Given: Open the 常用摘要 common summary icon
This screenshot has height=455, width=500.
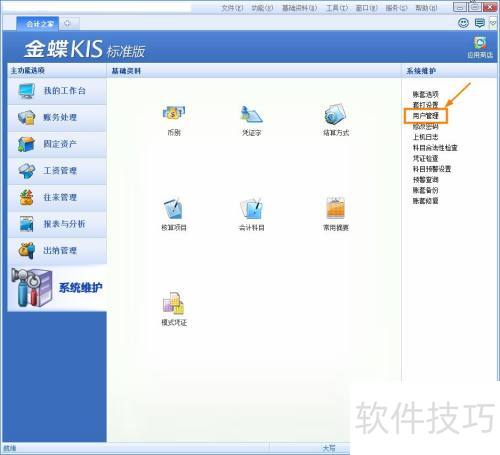Looking at the screenshot, I should (336, 208).
